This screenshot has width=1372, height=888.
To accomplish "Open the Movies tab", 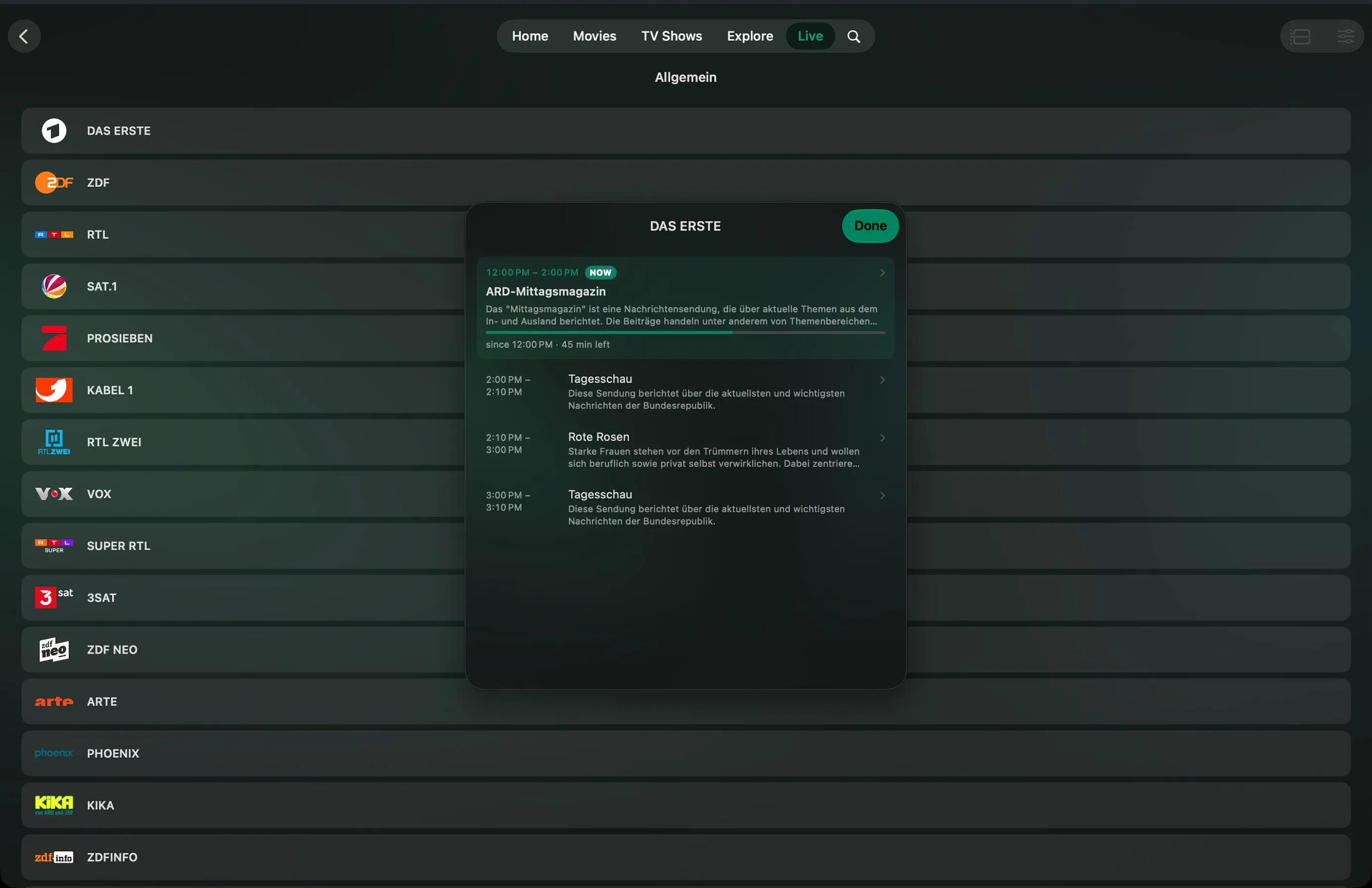I will coord(595,36).
